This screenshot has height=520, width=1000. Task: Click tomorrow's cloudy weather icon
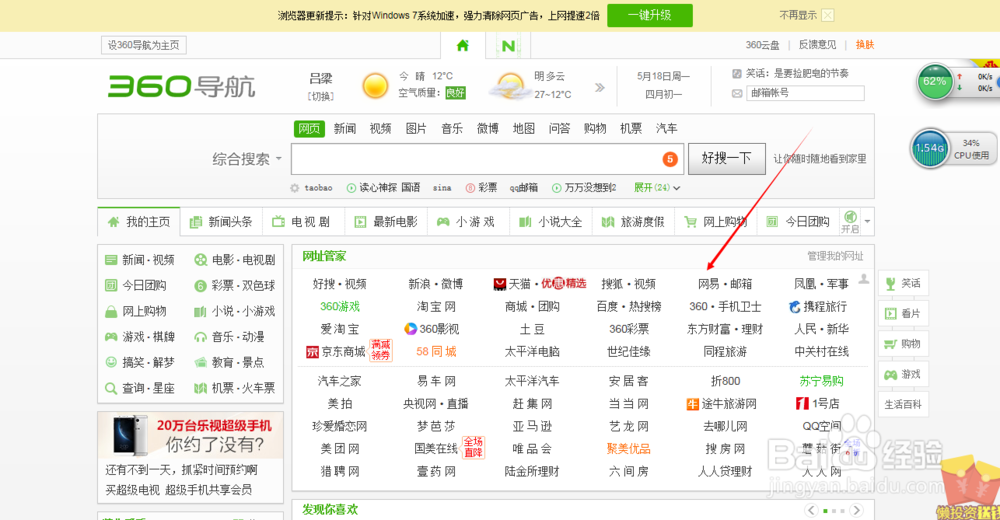(x=510, y=86)
